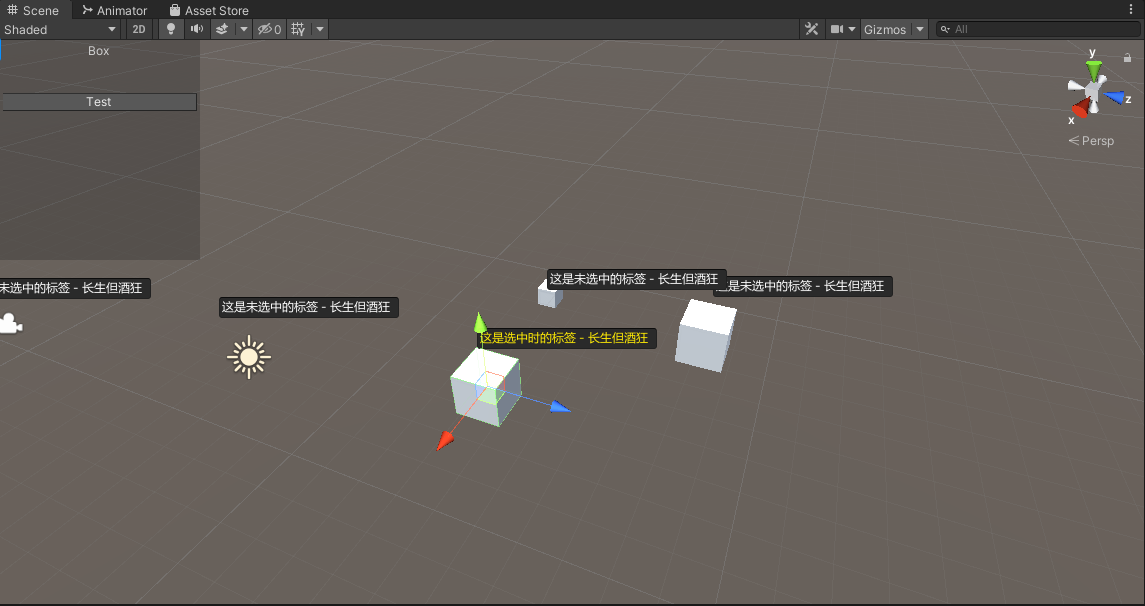1145x606 pixels.
Task: Click the red X move arrow handle
Action: (x=445, y=440)
